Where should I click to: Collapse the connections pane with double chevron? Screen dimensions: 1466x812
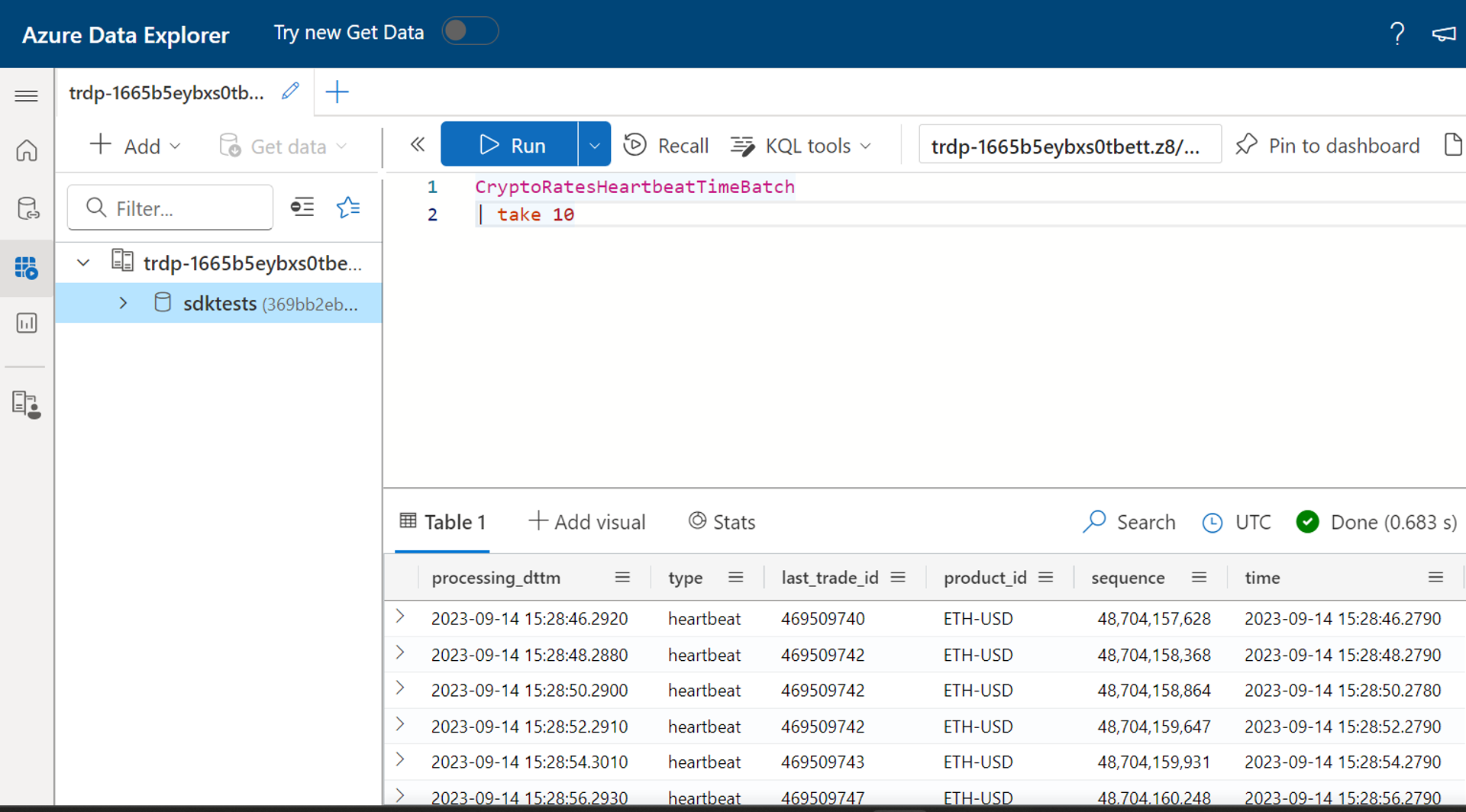click(x=417, y=145)
